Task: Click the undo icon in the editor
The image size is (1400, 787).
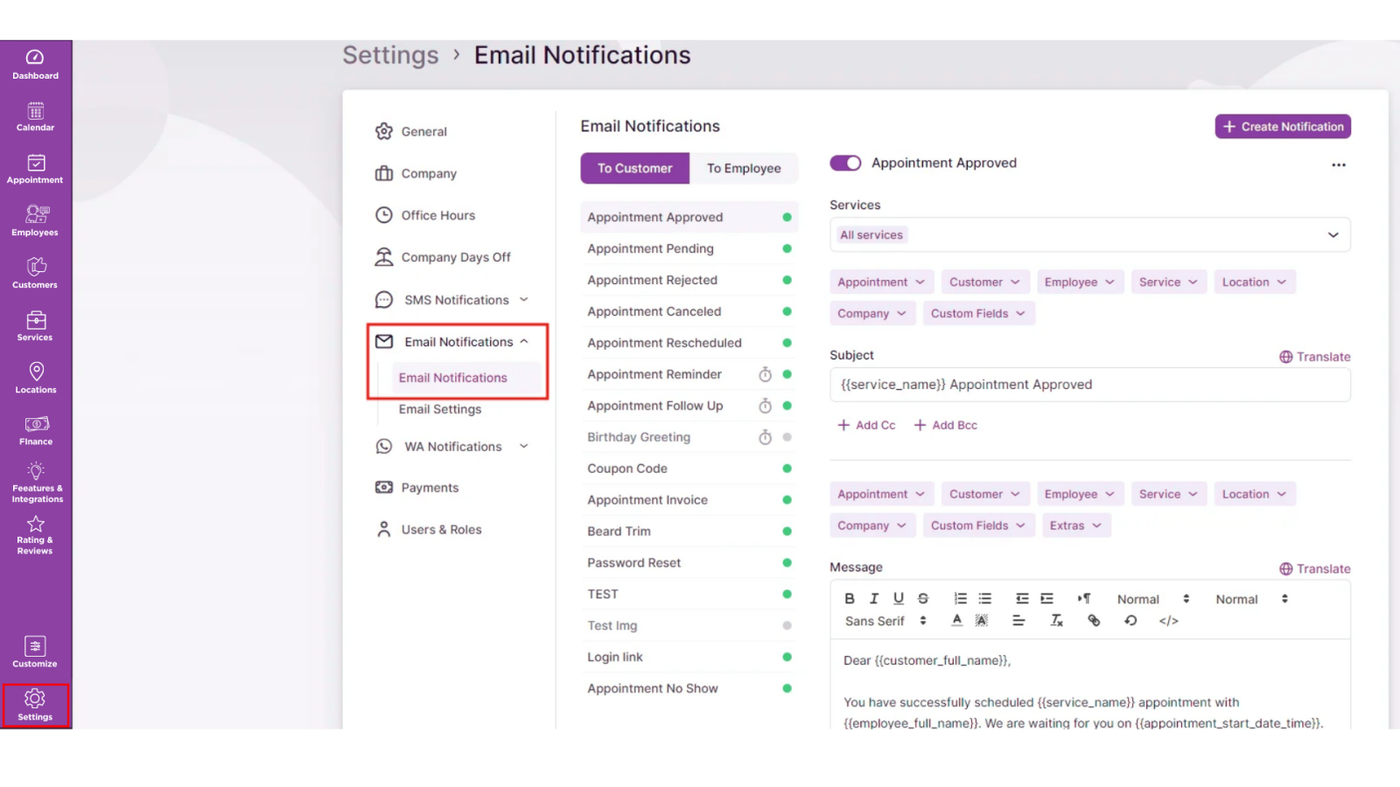Action: 1131,621
